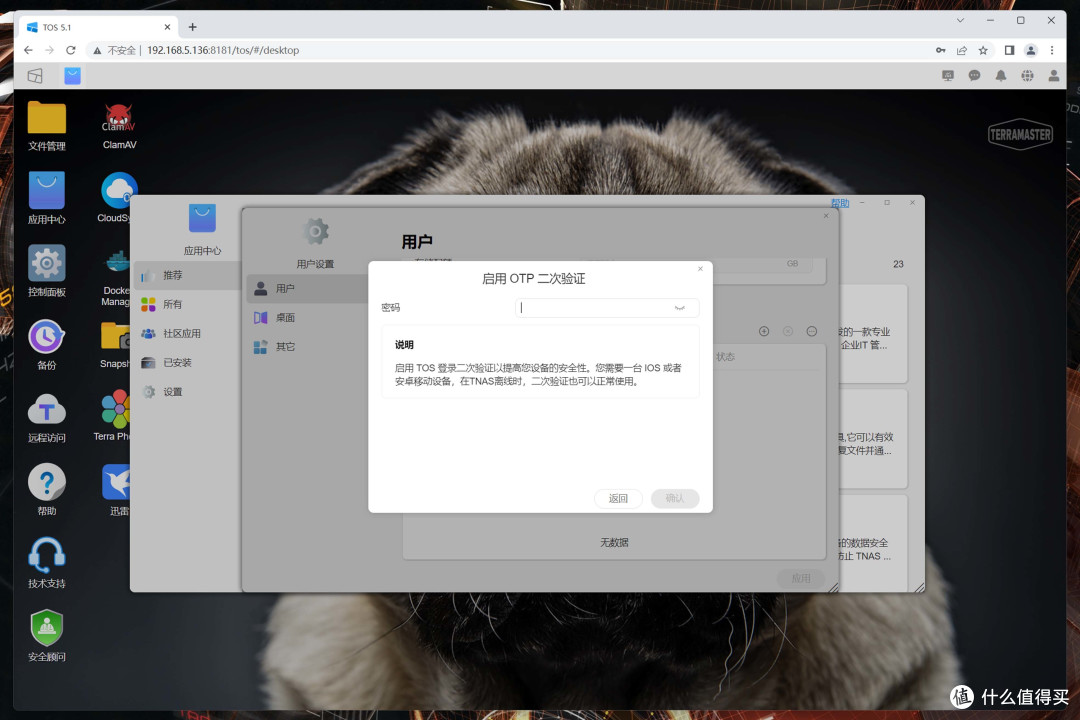
Task: Open the messages chat icon in TOS top bar
Action: 975,76
